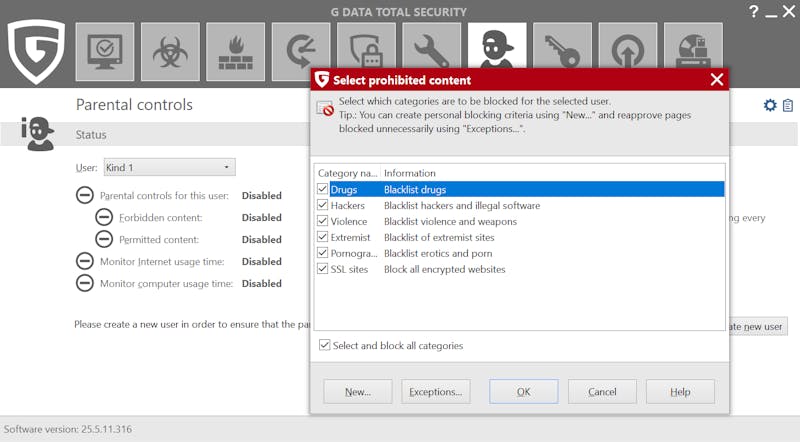Select 'Blacklist violence and weapons' text
Viewport: 800px width, 442px height.
click(450, 221)
